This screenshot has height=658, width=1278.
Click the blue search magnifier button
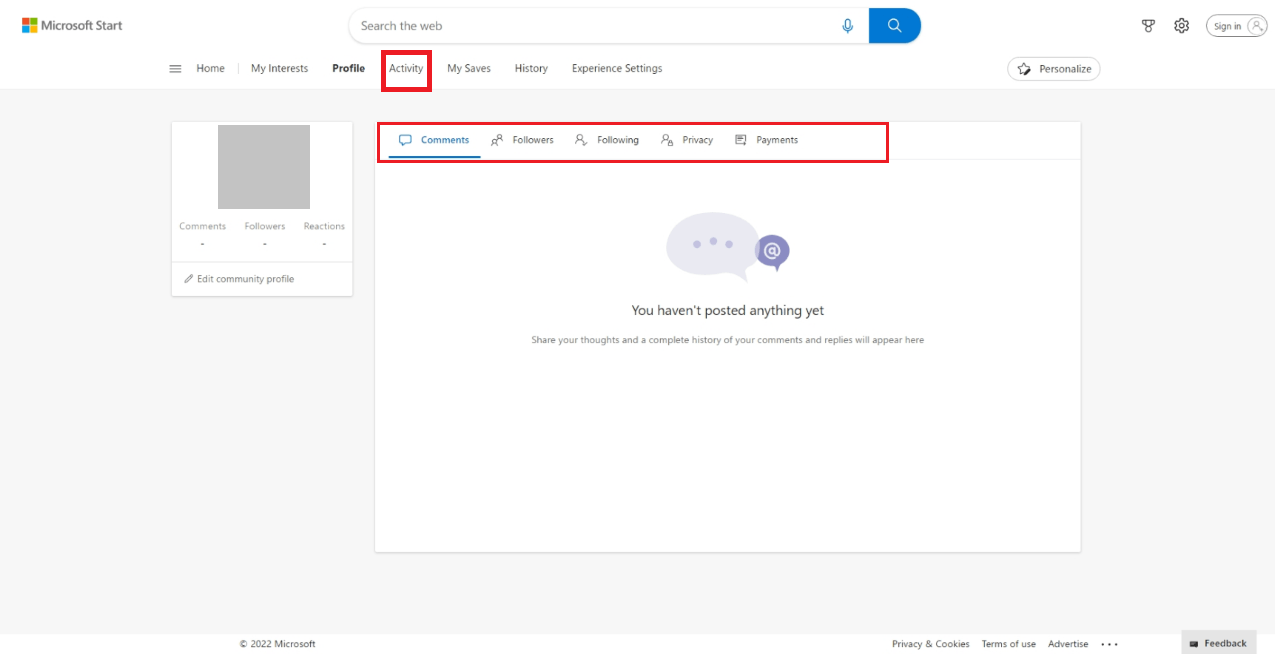(895, 26)
